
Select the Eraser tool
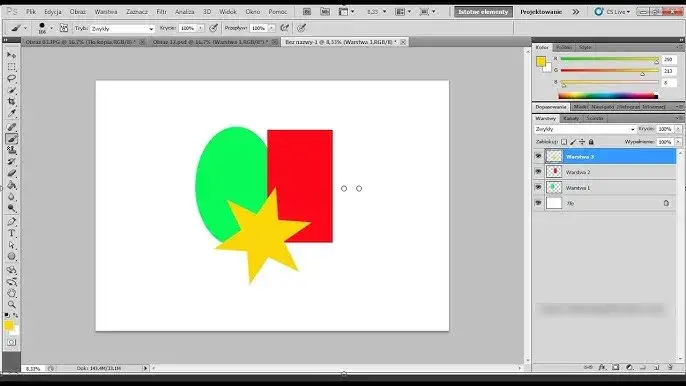tap(11, 173)
